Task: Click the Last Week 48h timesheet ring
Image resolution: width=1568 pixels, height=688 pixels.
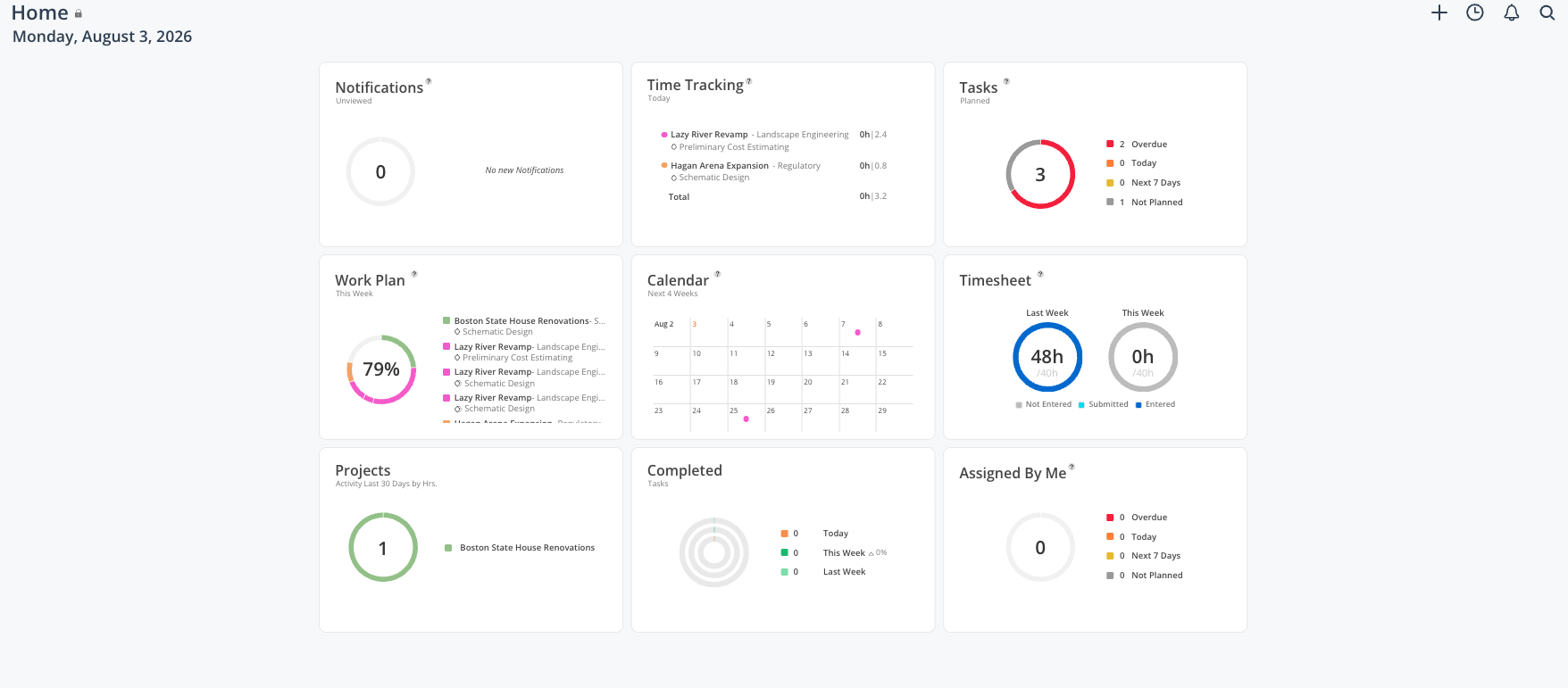Action: pyautogui.click(x=1047, y=357)
